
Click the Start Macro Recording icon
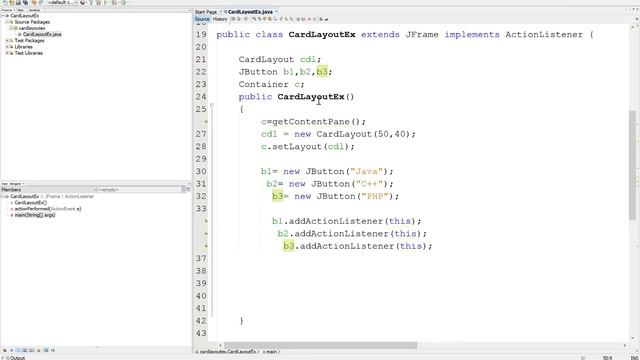coord(309,19)
